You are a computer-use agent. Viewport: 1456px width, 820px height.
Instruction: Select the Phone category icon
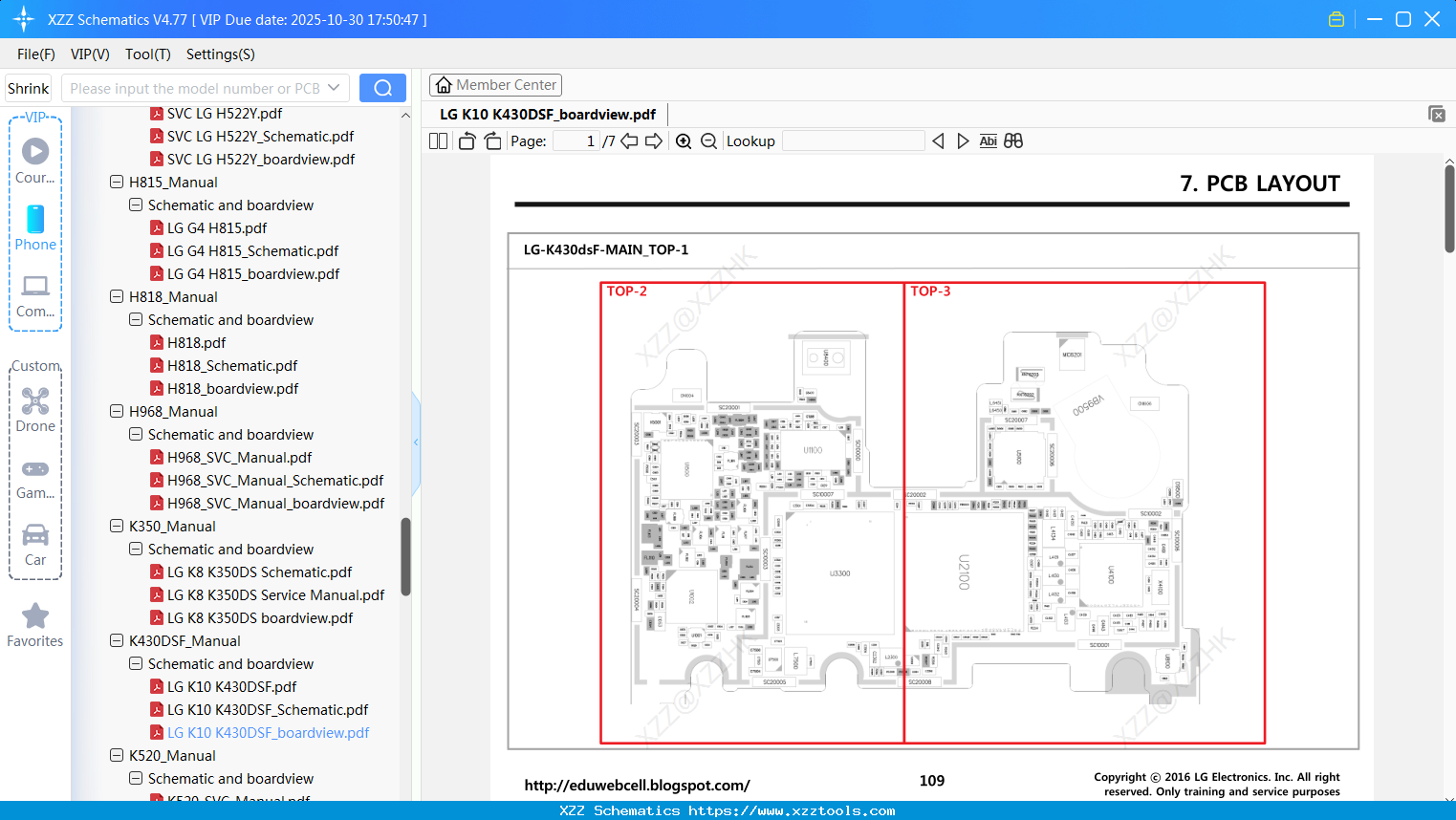pyautogui.click(x=35, y=227)
